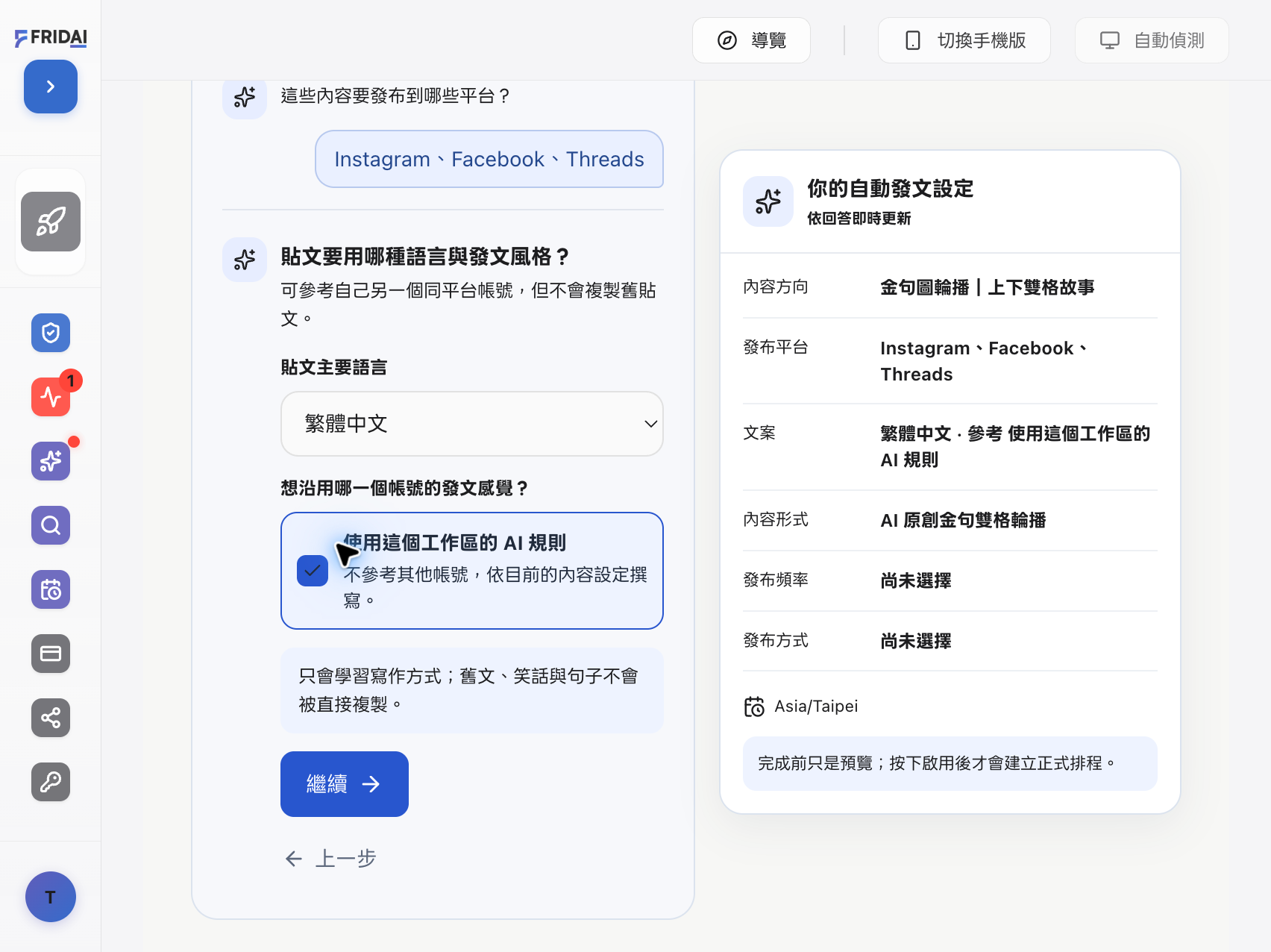Open the 繁體中文 language dropdown
1271x952 pixels.
(x=472, y=424)
